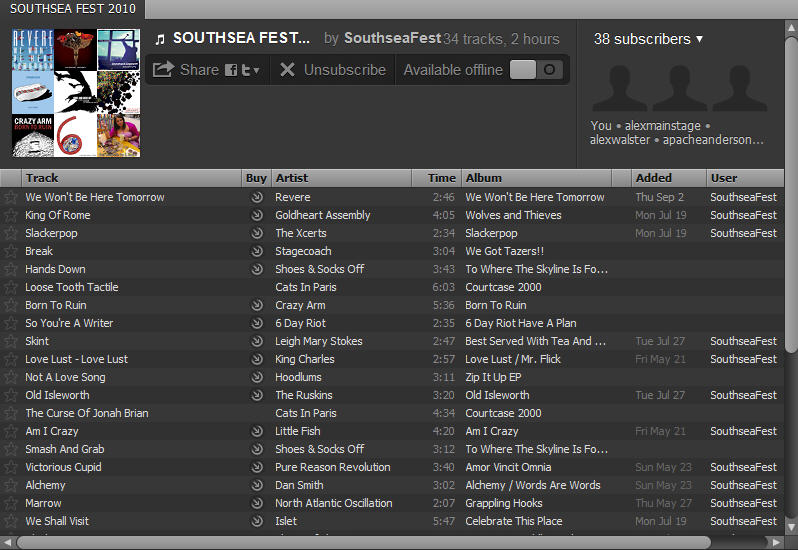This screenshot has height=550, width=798.
Task: Star the track We Won't Be Here Tomorrow
Action: click(10, 197)
